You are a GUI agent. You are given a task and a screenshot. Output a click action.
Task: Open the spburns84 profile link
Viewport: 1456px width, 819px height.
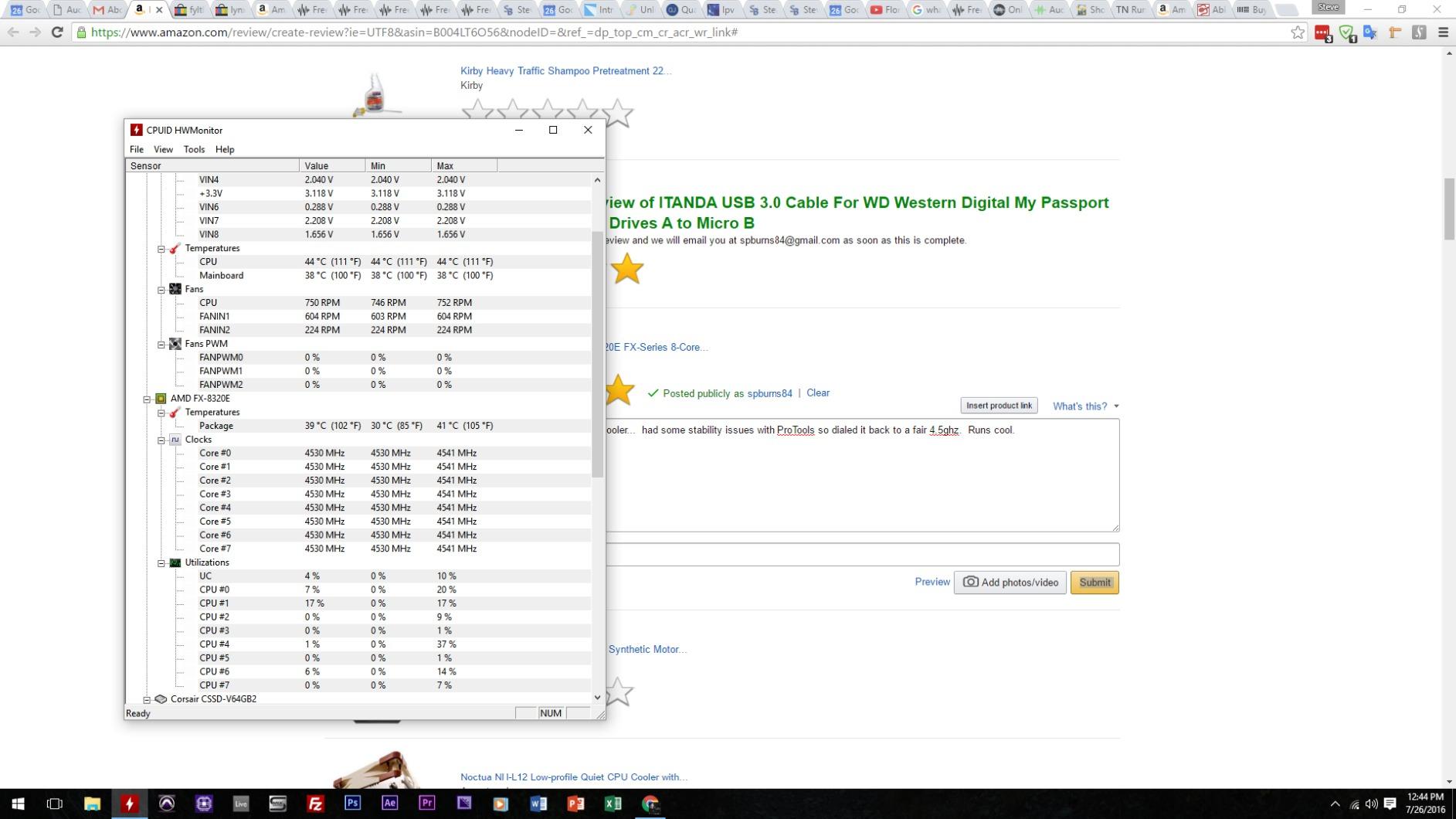[769, 393]
